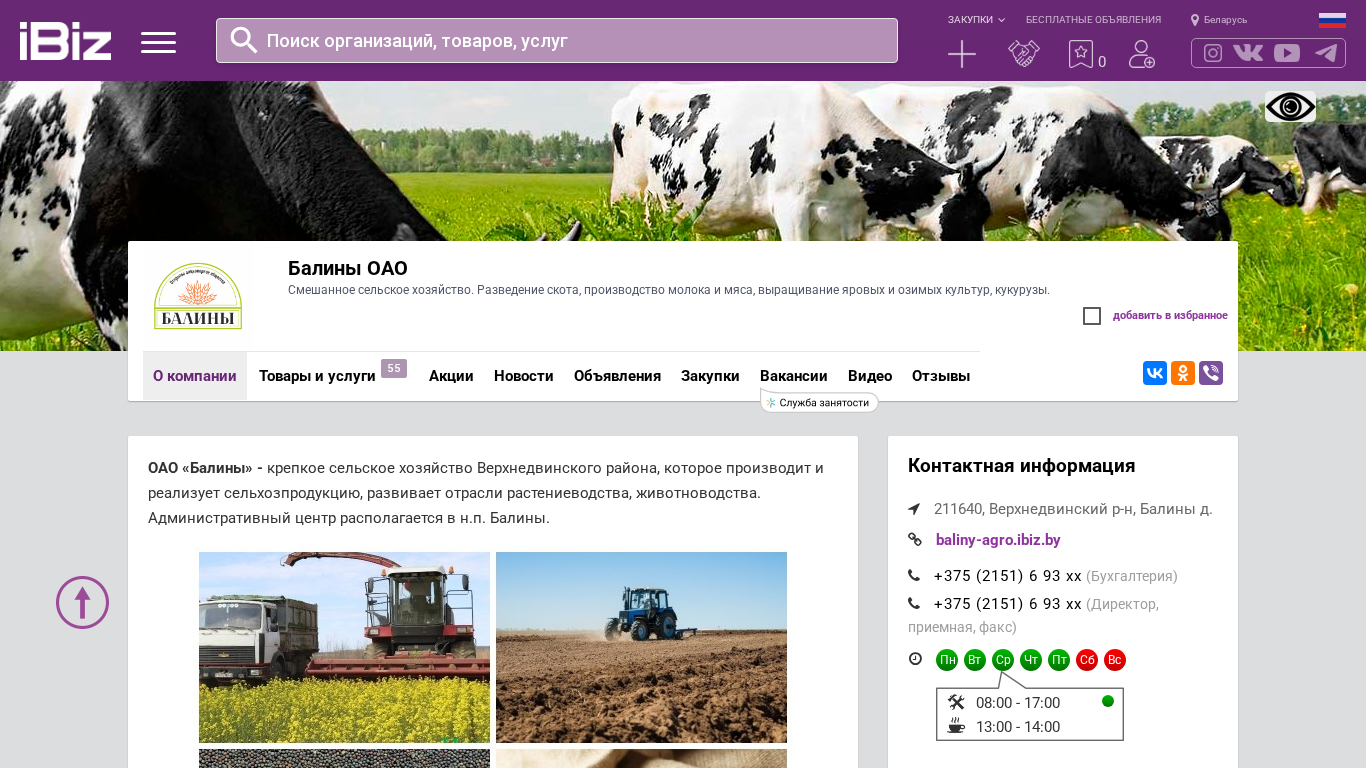Open the О компании tab

point(195,376)
